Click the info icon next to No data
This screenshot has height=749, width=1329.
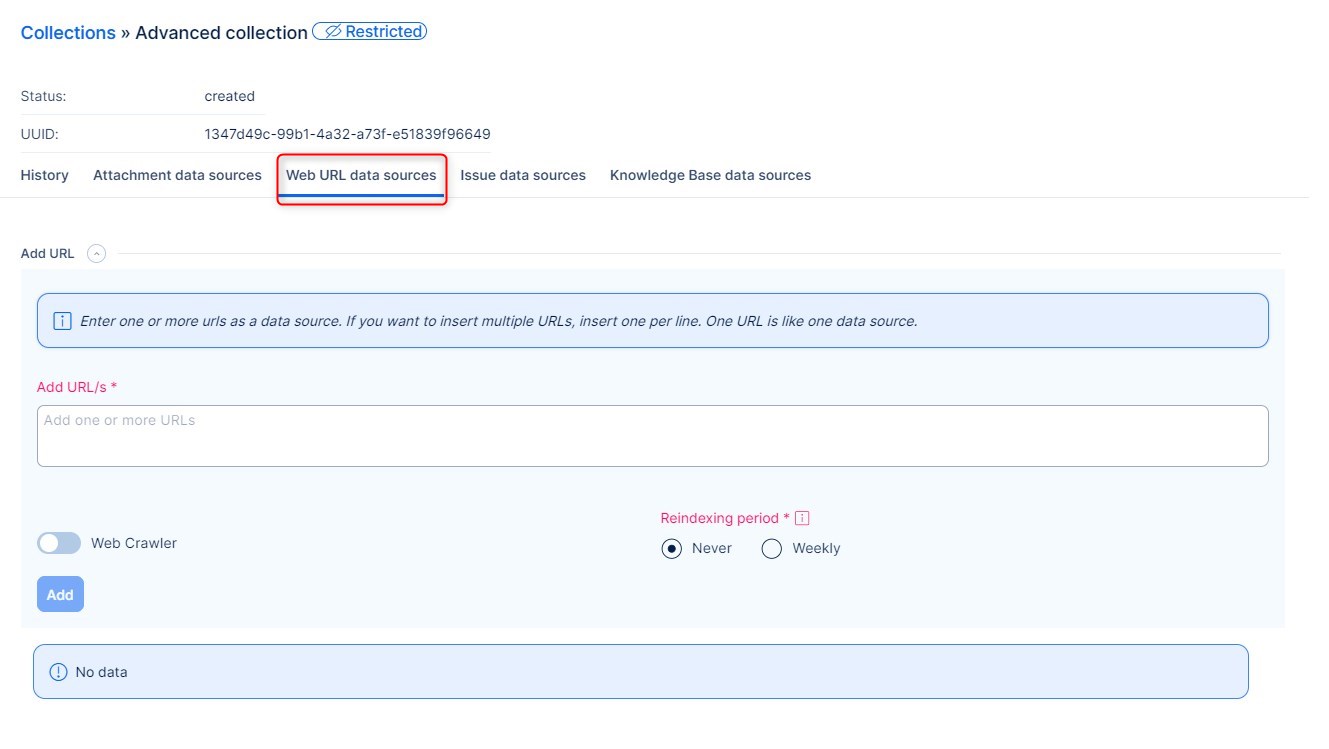pyautogui.click(x=58, y=672)
